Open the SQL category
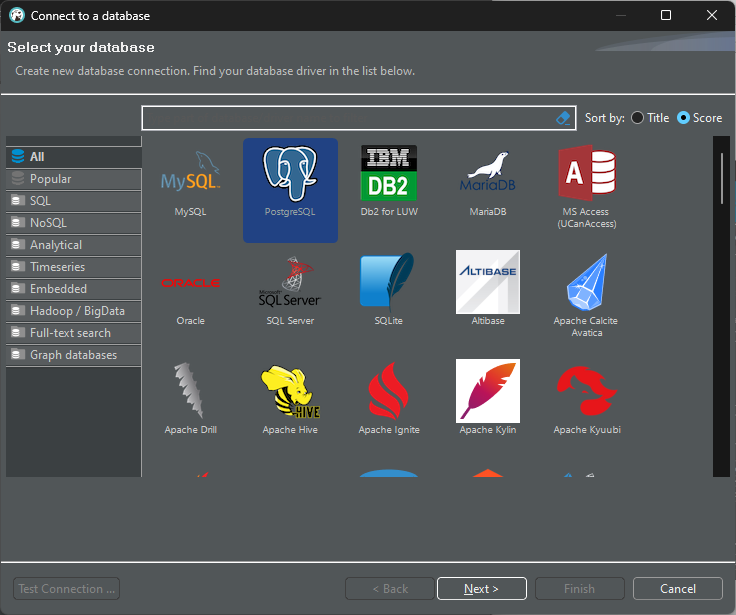Image resolution: width=736 pixels, height=615 pixels. 74,201
